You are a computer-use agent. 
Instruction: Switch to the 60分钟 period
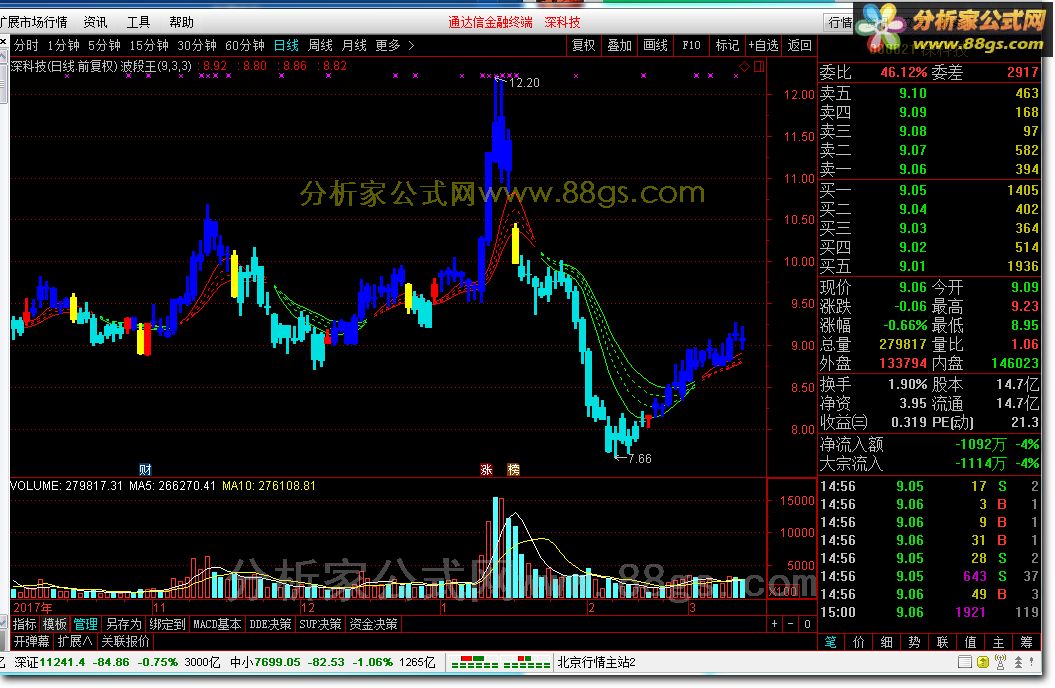pyautogui.click(x=244, y=45)
